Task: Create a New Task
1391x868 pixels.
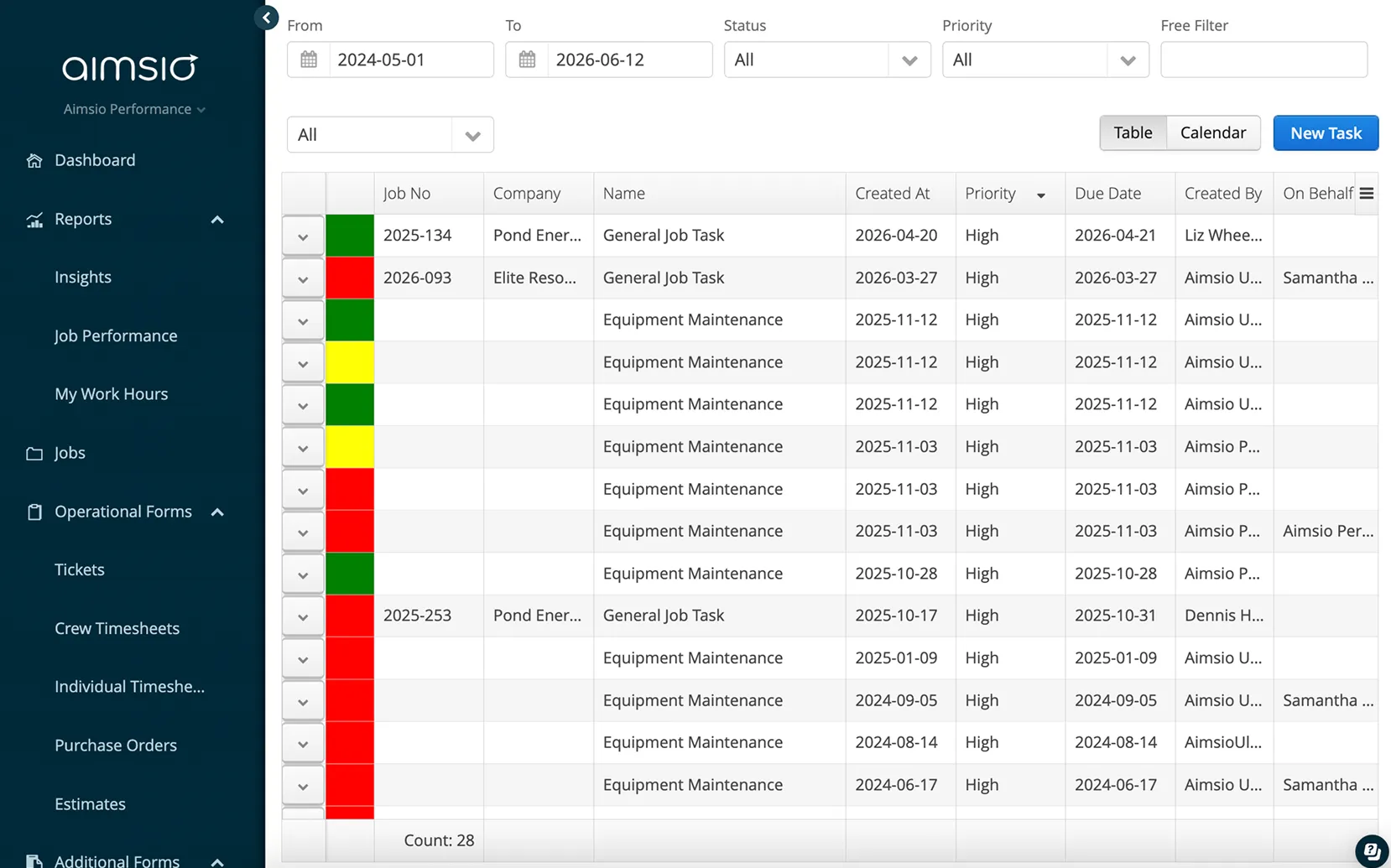Action: (1326, 133)
